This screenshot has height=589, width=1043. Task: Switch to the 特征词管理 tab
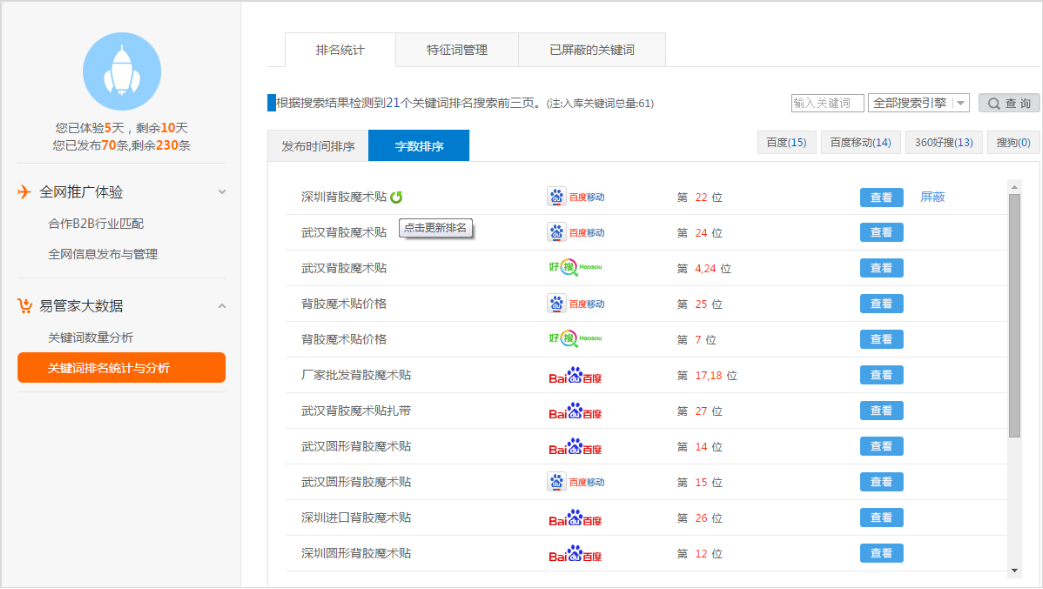(457, 50)
